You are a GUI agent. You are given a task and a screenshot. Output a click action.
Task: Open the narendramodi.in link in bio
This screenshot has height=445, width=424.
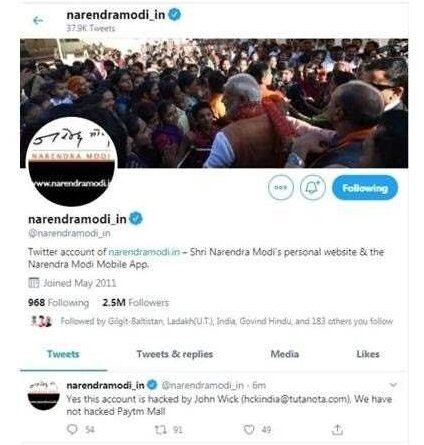[x=144, y=252]
